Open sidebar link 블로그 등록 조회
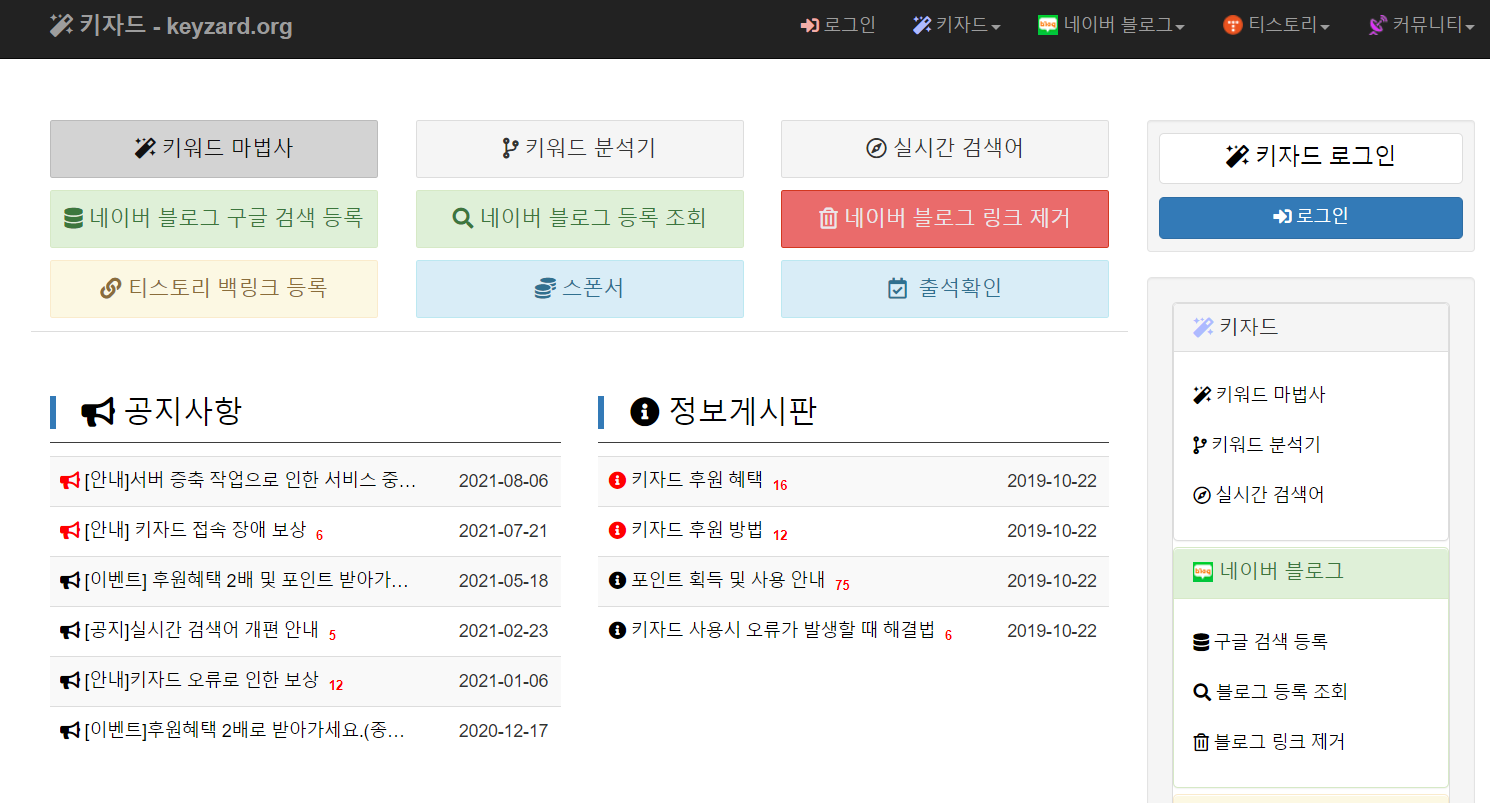 pyautogui.click(x=1270, y=692)
